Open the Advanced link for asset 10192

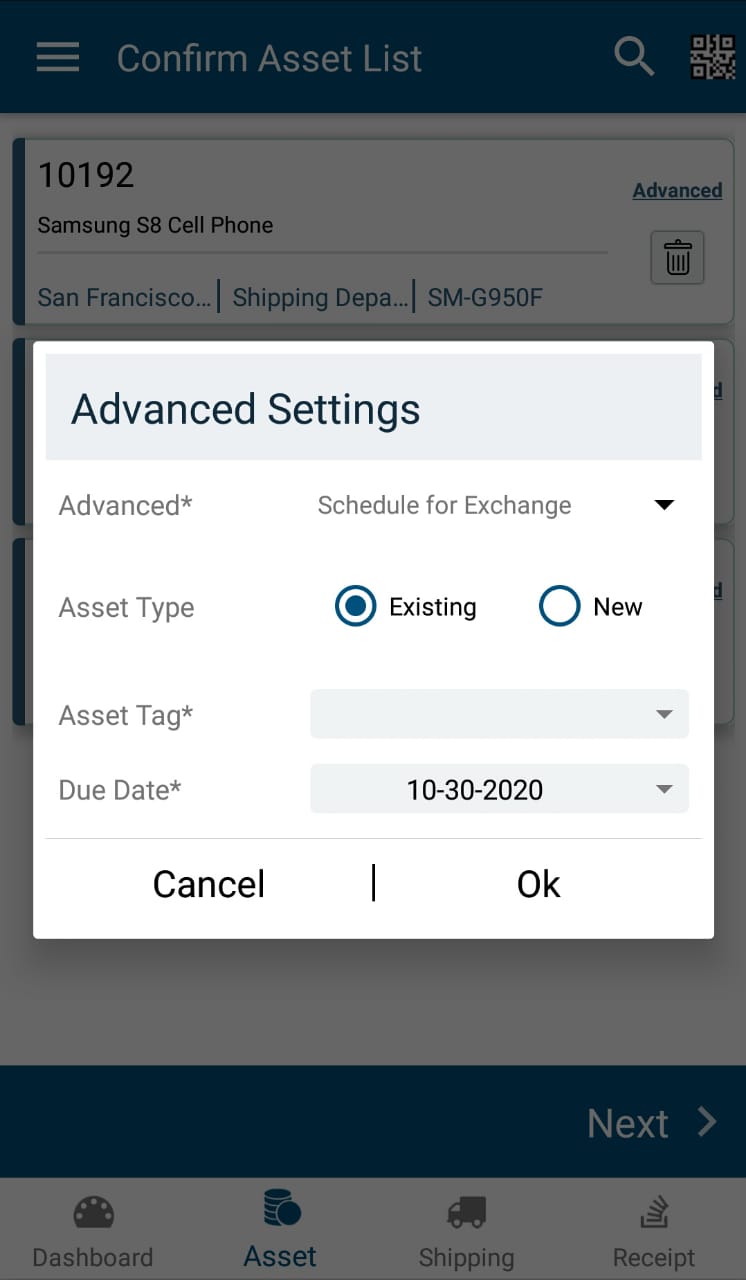[x=677, y=190]
